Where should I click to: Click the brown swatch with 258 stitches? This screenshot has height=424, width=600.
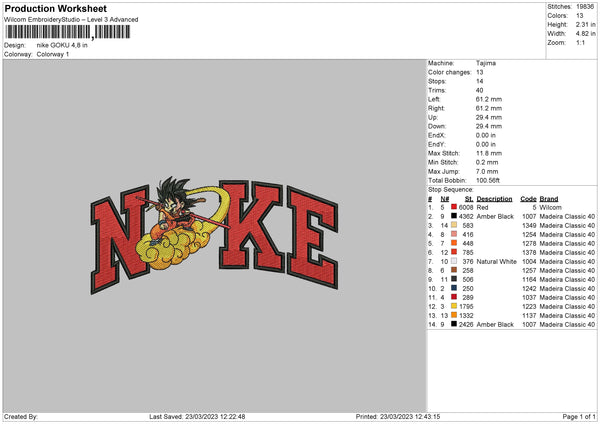454,270
